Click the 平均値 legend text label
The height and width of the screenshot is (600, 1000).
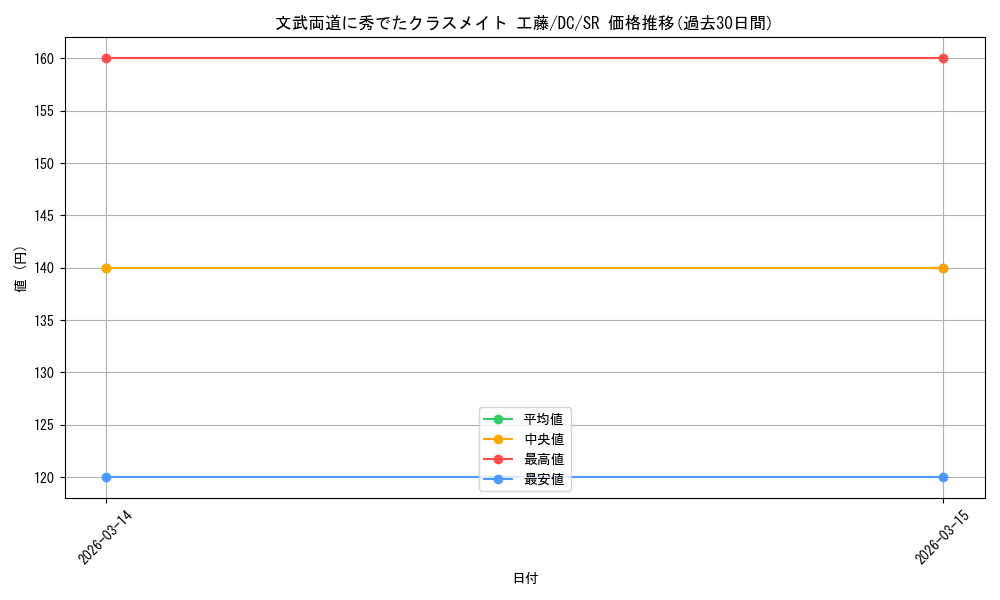point(543,419)
